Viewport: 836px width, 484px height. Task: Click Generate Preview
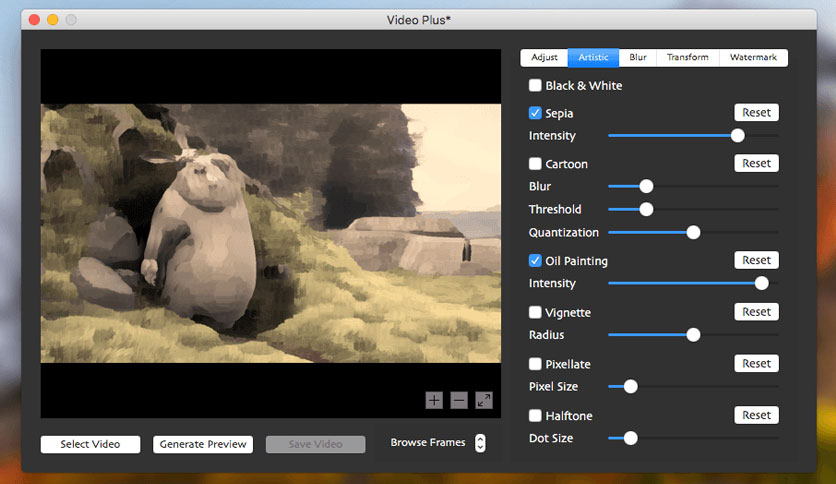point(203,444)
